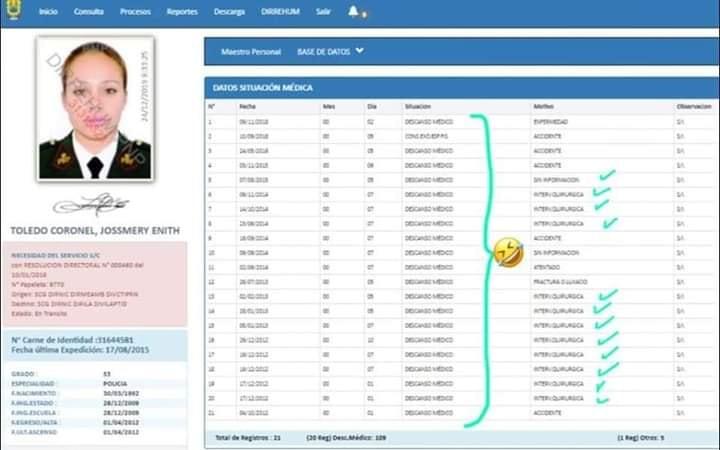Click the institution crest logo
720x450 pixels.
[x=14, y=10]
